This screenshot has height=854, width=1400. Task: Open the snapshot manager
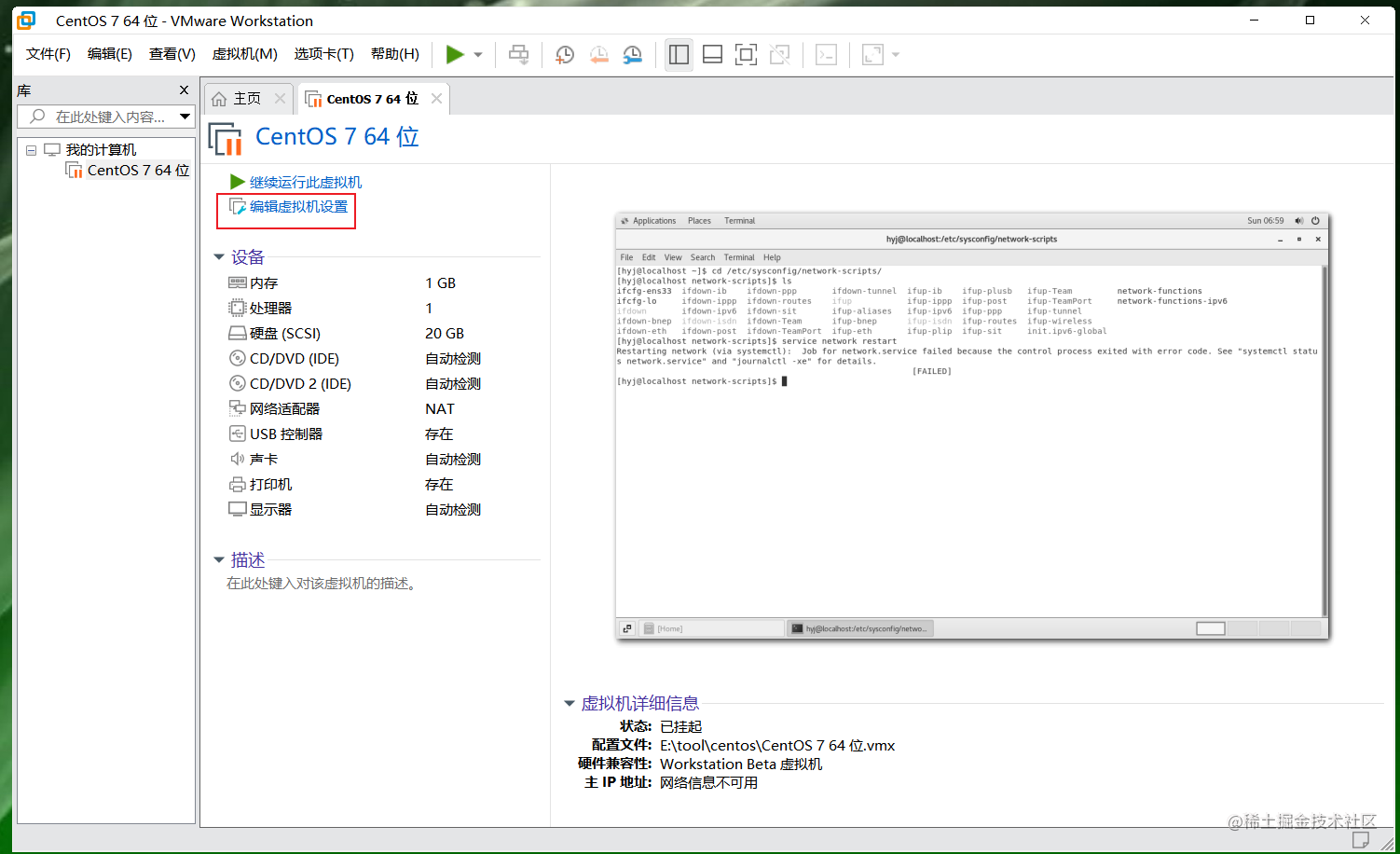632,54
